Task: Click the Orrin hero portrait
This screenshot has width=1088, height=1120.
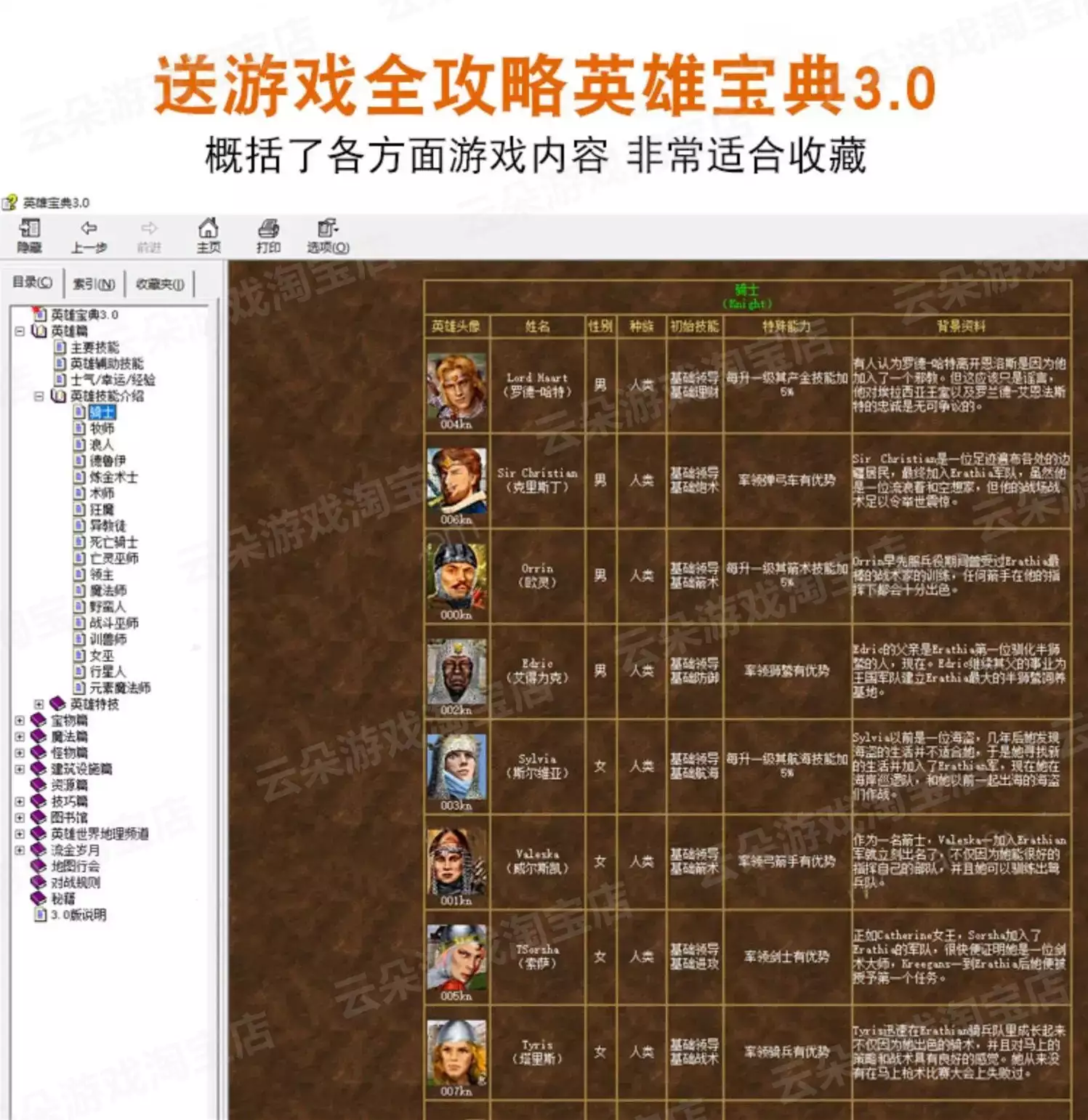Action: click(x=456, y=576)
